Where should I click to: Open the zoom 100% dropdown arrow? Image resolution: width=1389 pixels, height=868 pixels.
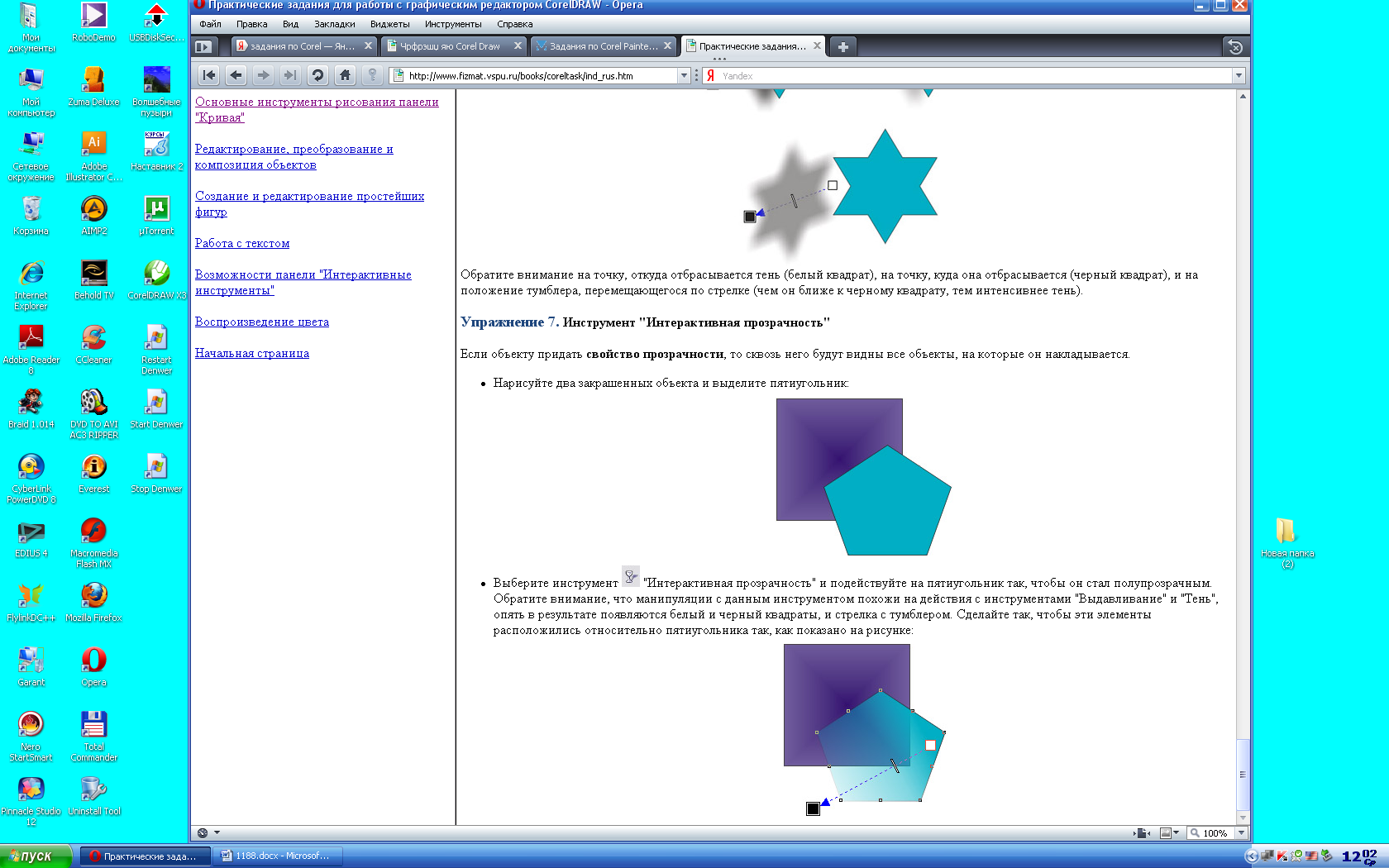coord(1240,832)
